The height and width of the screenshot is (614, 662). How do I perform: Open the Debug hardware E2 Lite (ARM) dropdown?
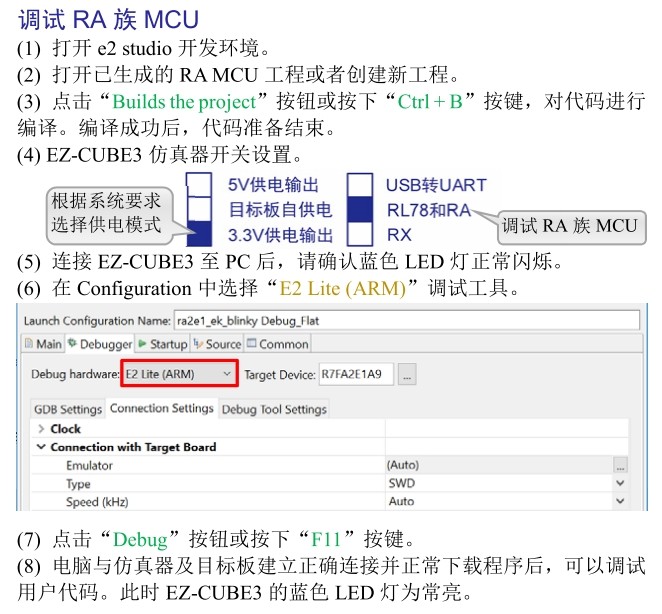[179, 374]
